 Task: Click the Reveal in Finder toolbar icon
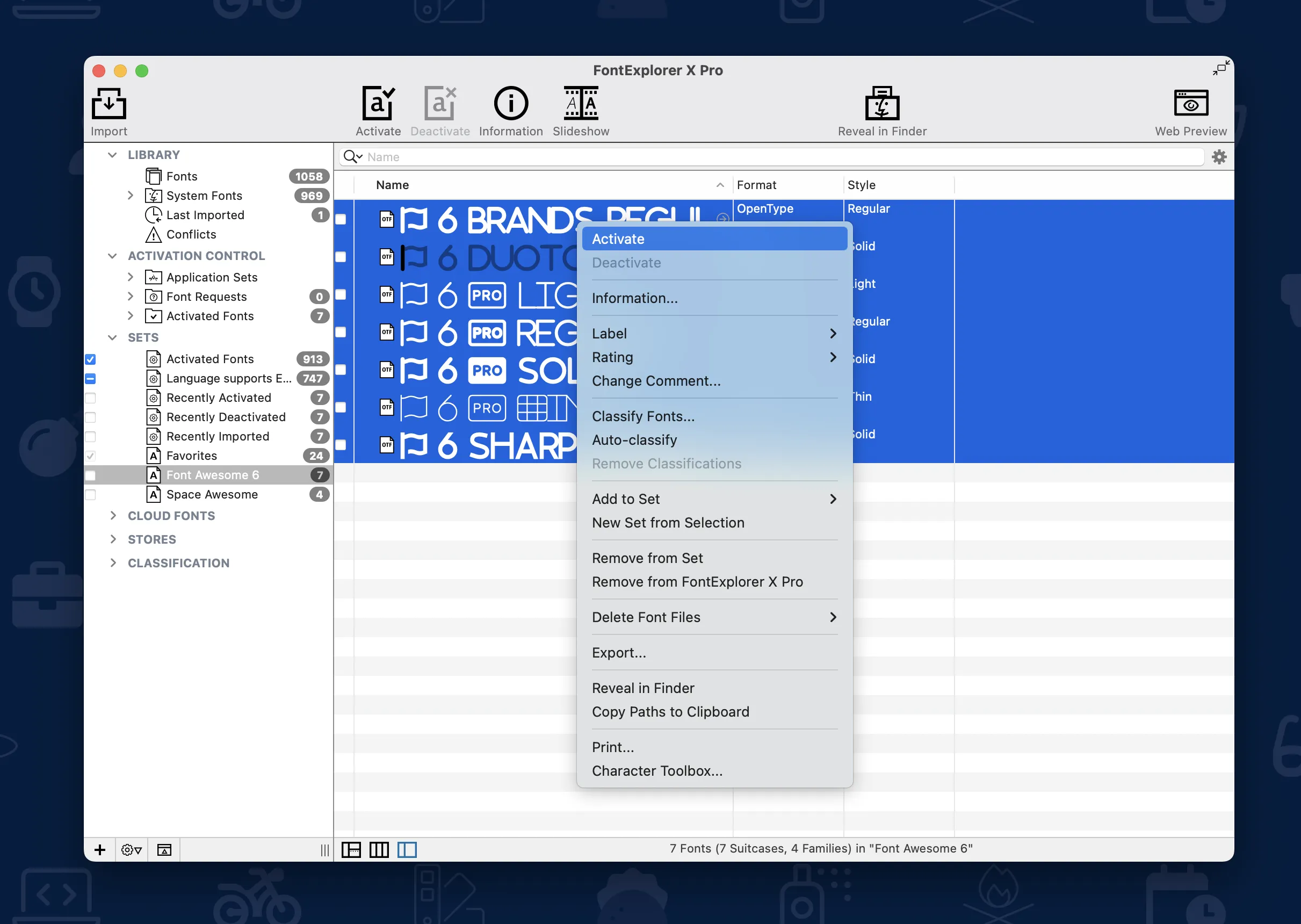pyautogui.click(x=881, y=108)
